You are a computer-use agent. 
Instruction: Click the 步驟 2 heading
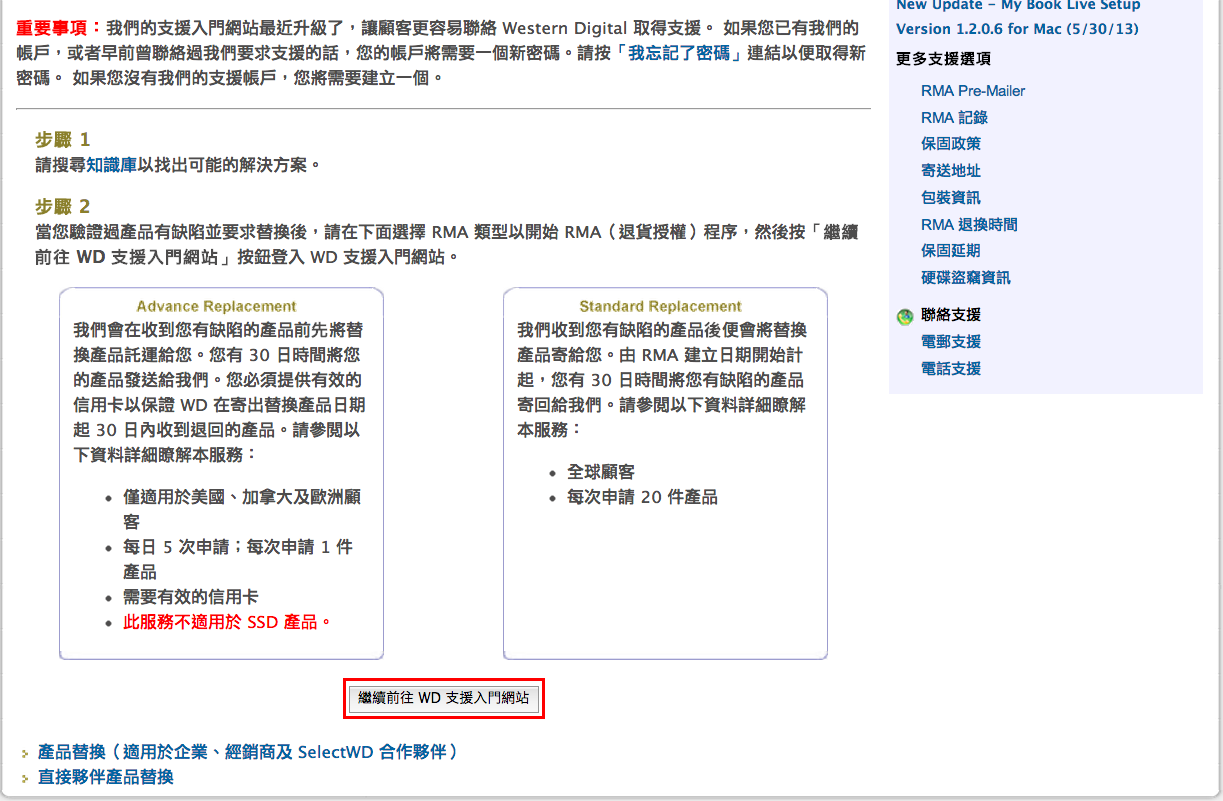(63, 207)
